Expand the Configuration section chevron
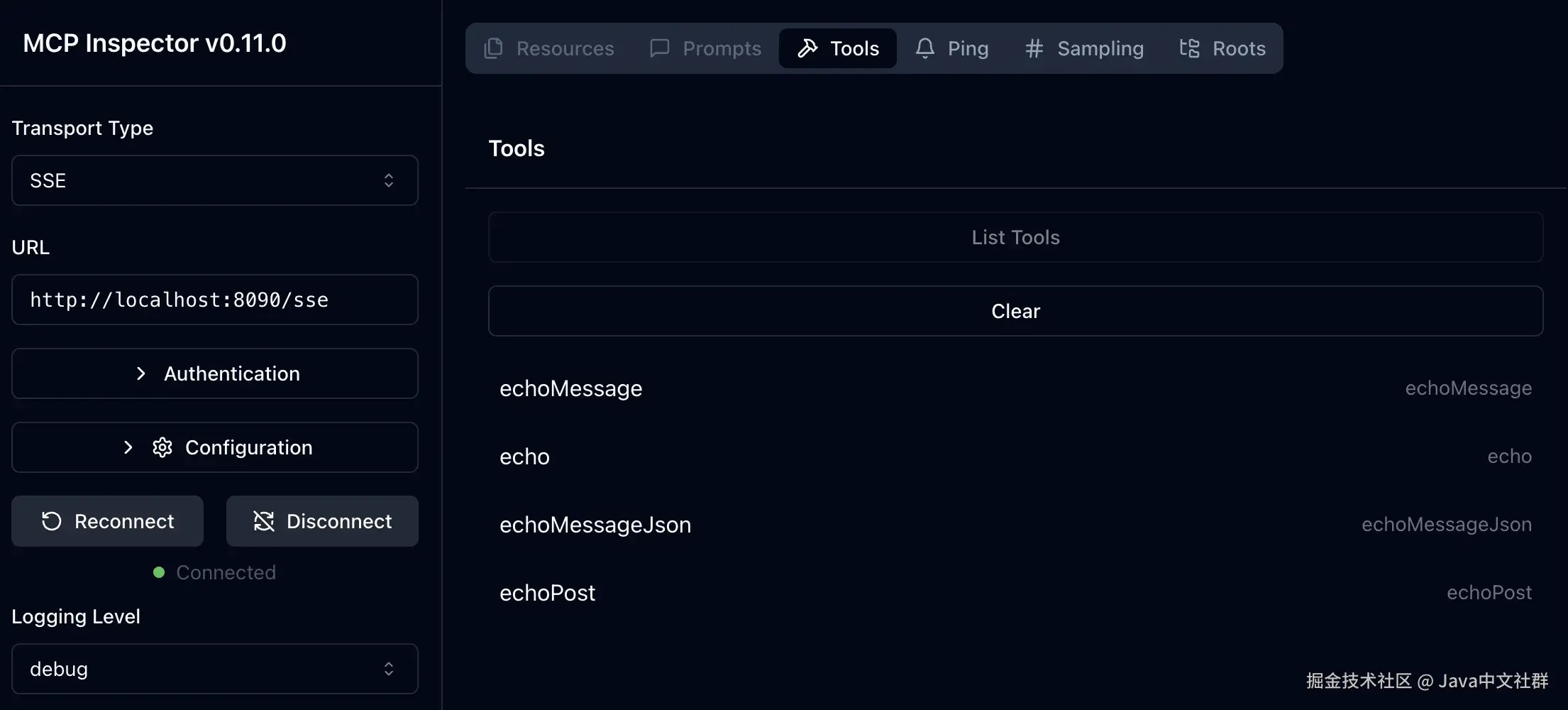 (128, 447)
